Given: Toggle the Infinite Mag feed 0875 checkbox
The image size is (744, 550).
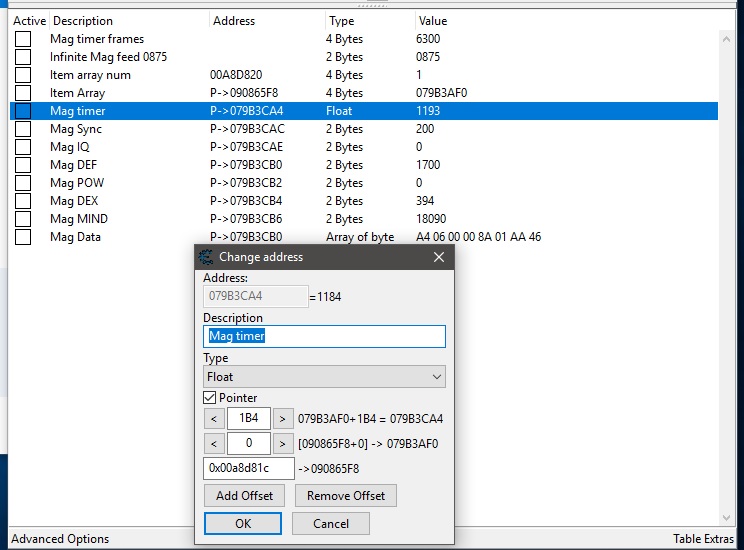Looking at the screenshot, I should point(23,57).
